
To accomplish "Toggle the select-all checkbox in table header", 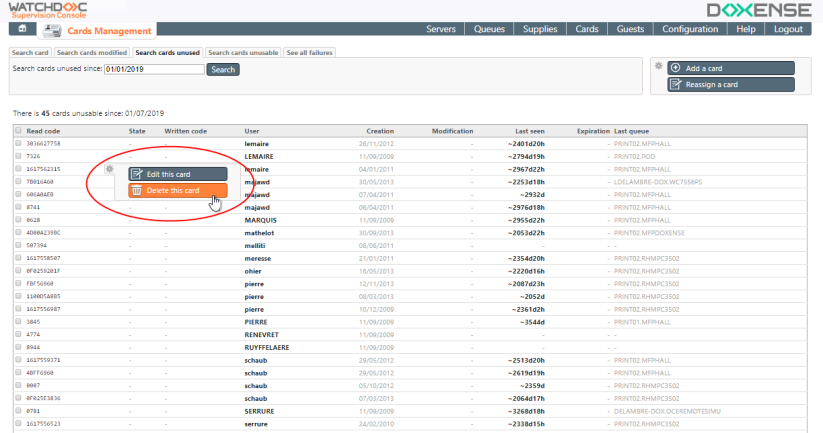I will click(18, 131).
